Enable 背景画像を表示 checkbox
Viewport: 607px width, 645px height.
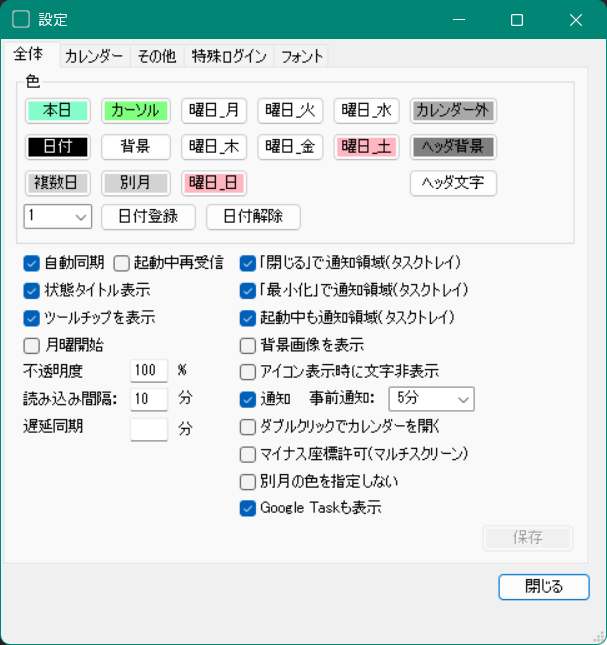(248, 345)
